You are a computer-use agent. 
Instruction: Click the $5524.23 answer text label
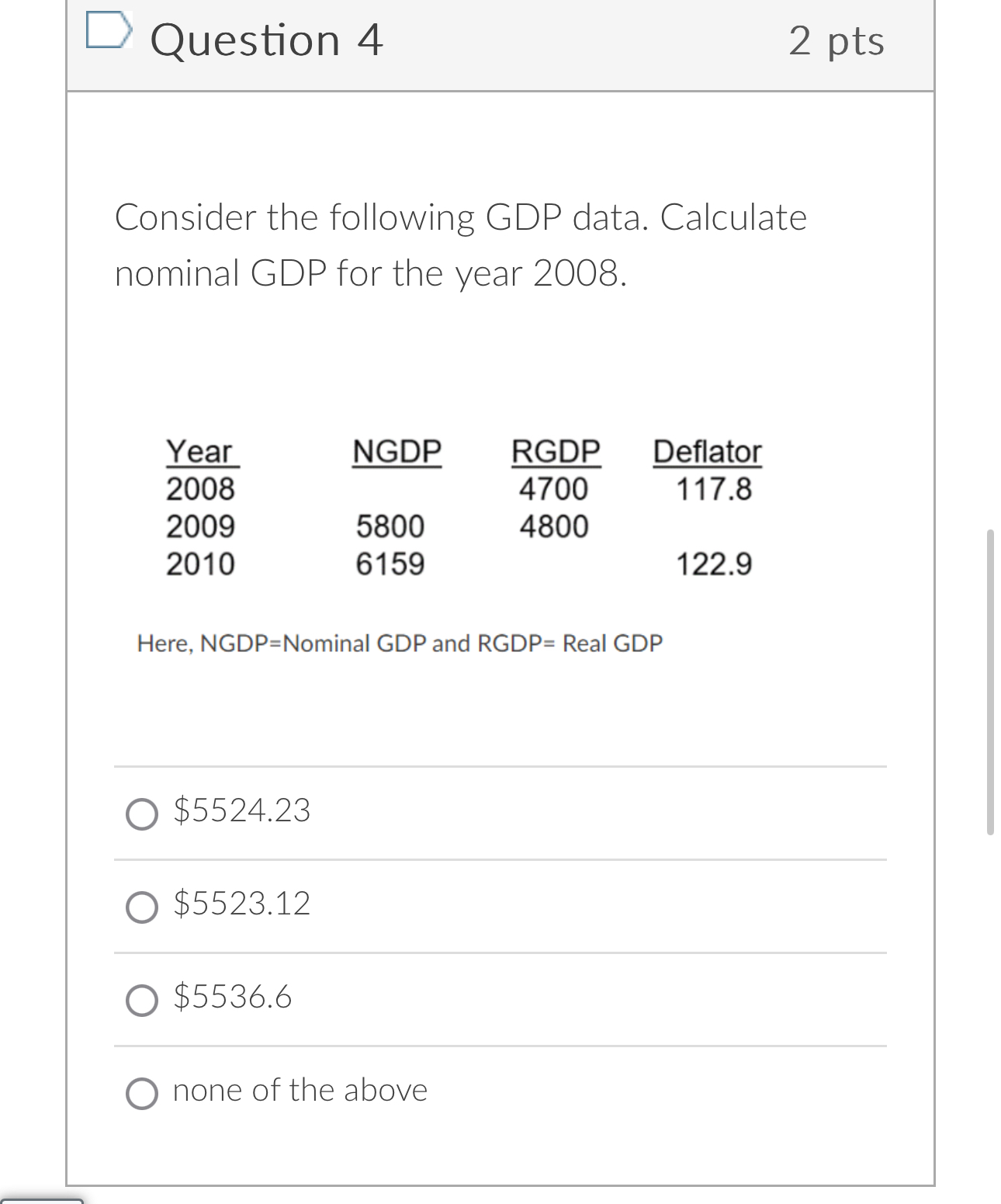point(241,812)
